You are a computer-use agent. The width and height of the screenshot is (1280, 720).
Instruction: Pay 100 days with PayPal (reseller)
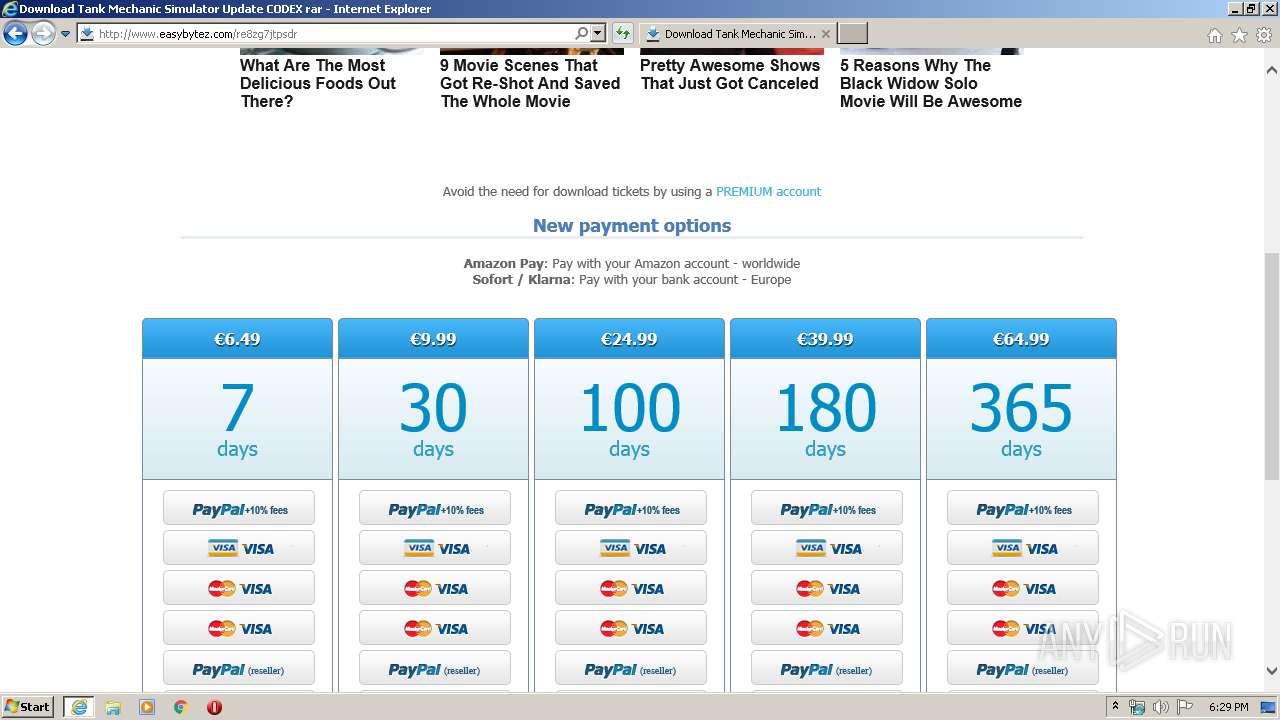tap(631, 669)
